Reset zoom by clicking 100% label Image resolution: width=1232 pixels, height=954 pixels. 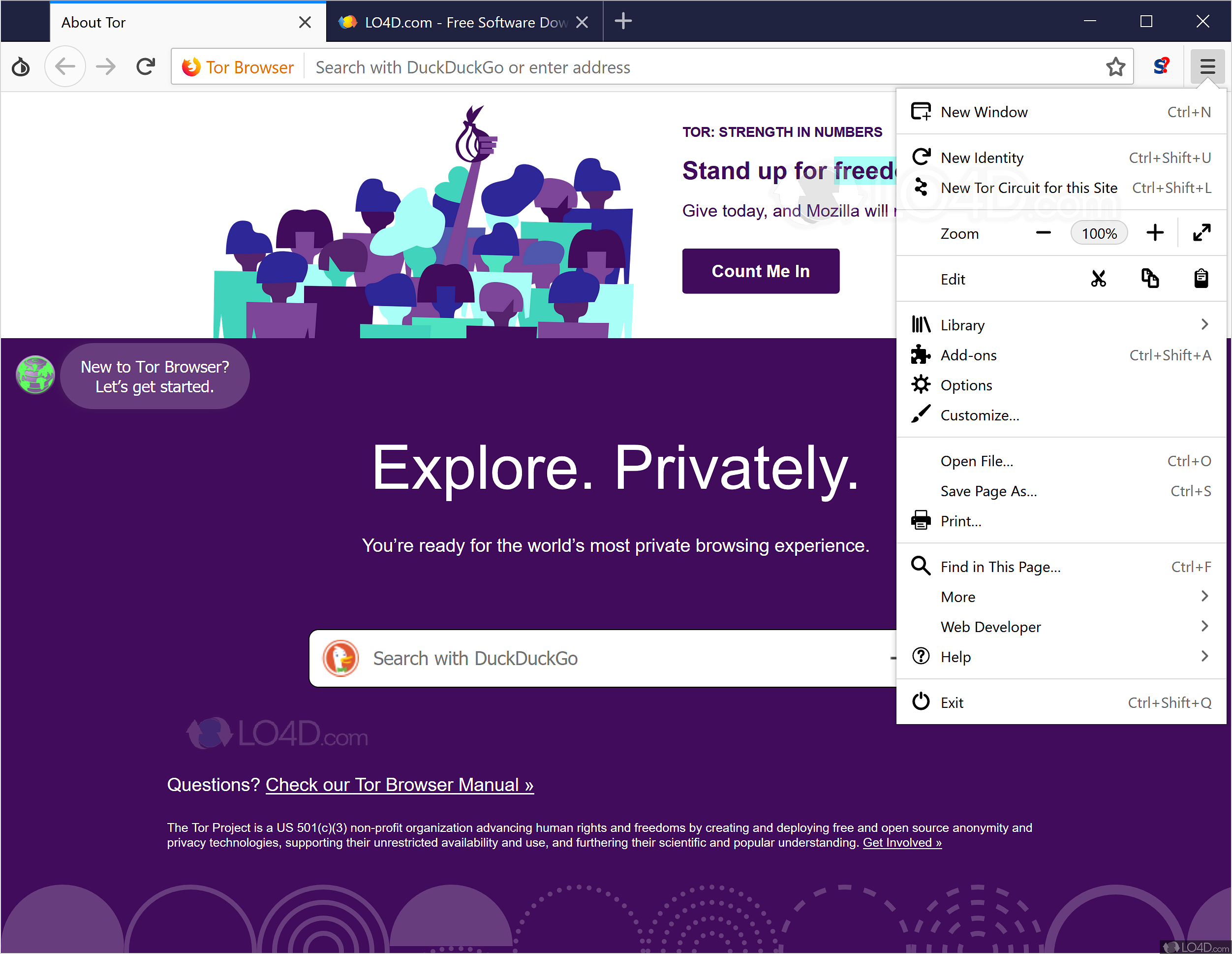[1099, 233]
